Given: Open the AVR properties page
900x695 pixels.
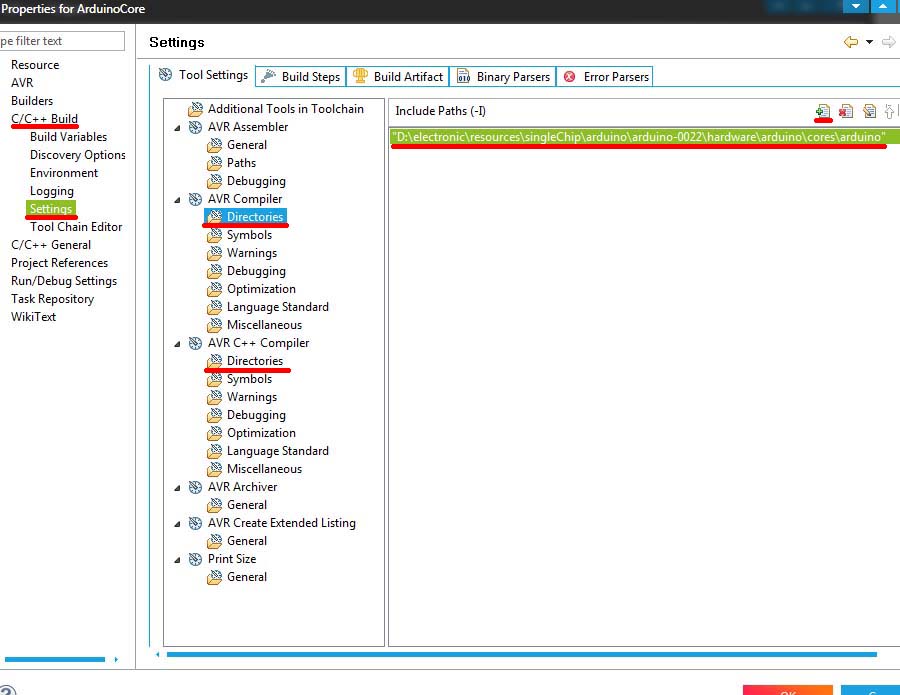Looking at the screenshot, I should click(22, 83).
